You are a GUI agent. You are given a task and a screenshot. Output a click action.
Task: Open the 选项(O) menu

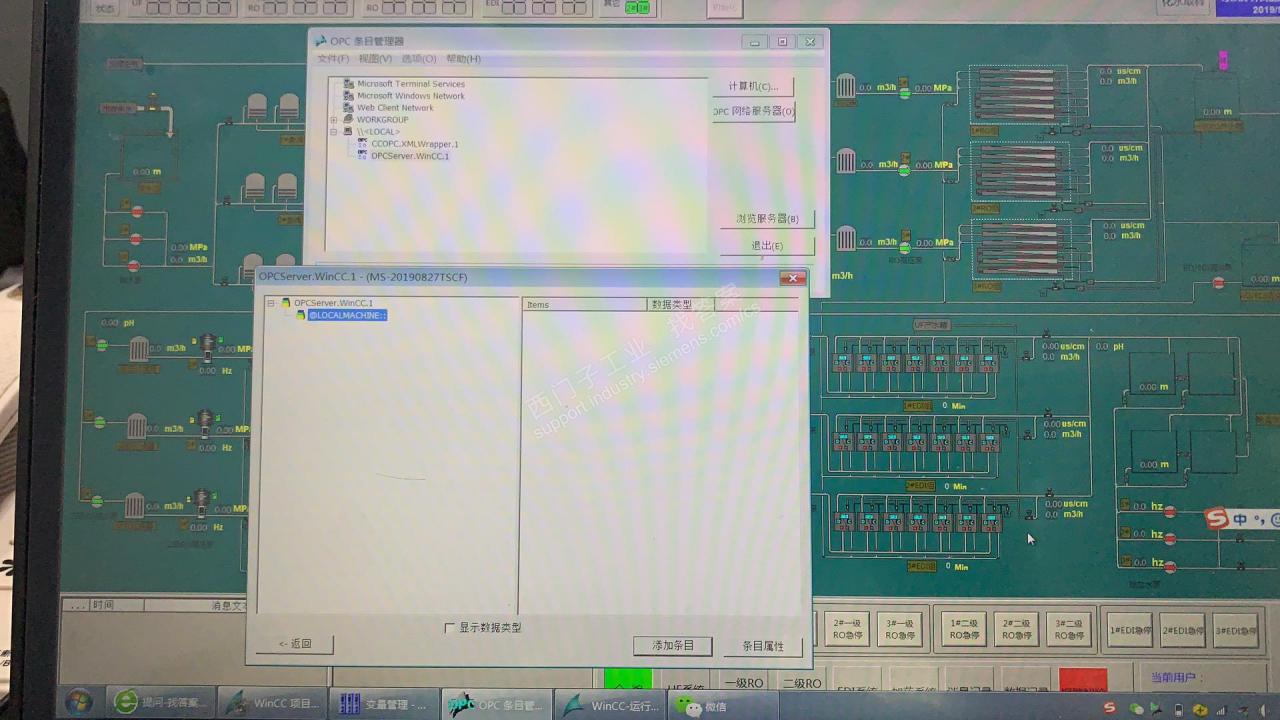(418, 59)
